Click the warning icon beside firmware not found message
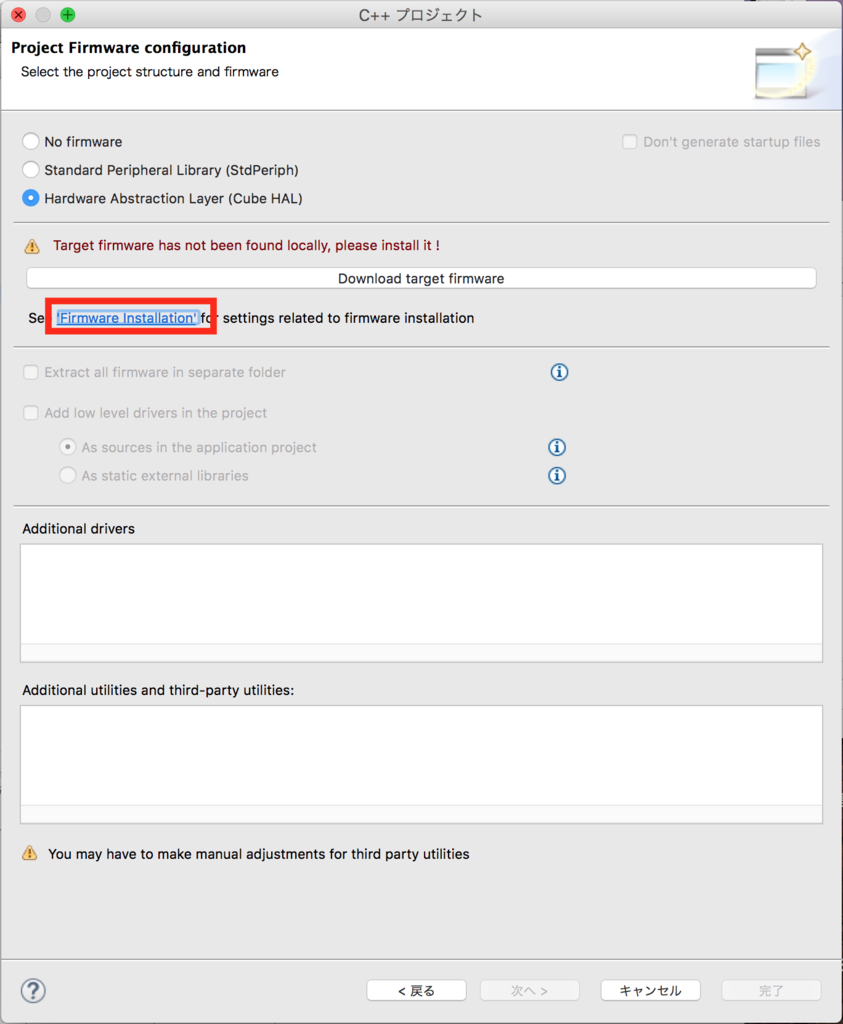 pos(32,246)
